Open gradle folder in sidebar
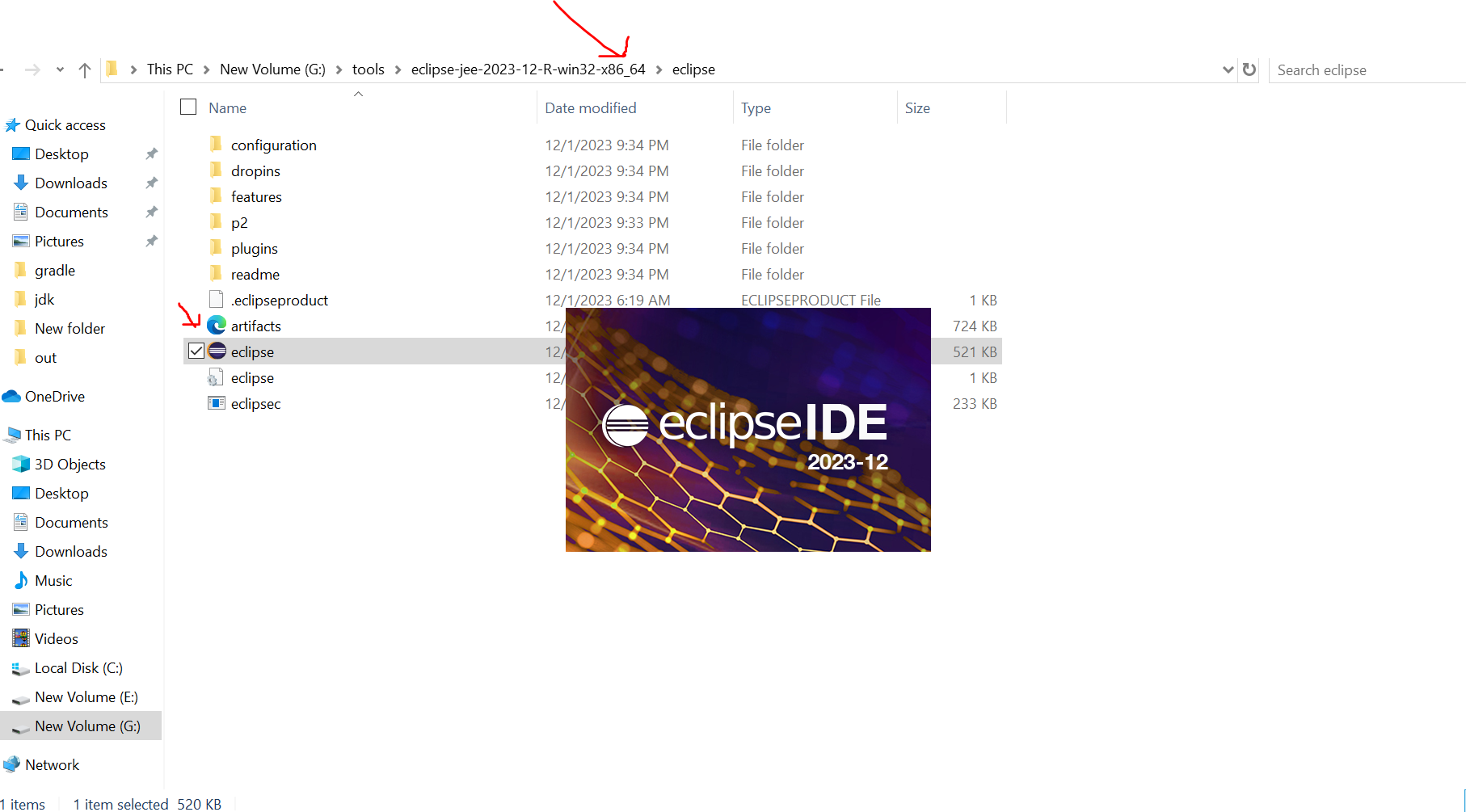1466x812 pixels. [x=55, y=271]
